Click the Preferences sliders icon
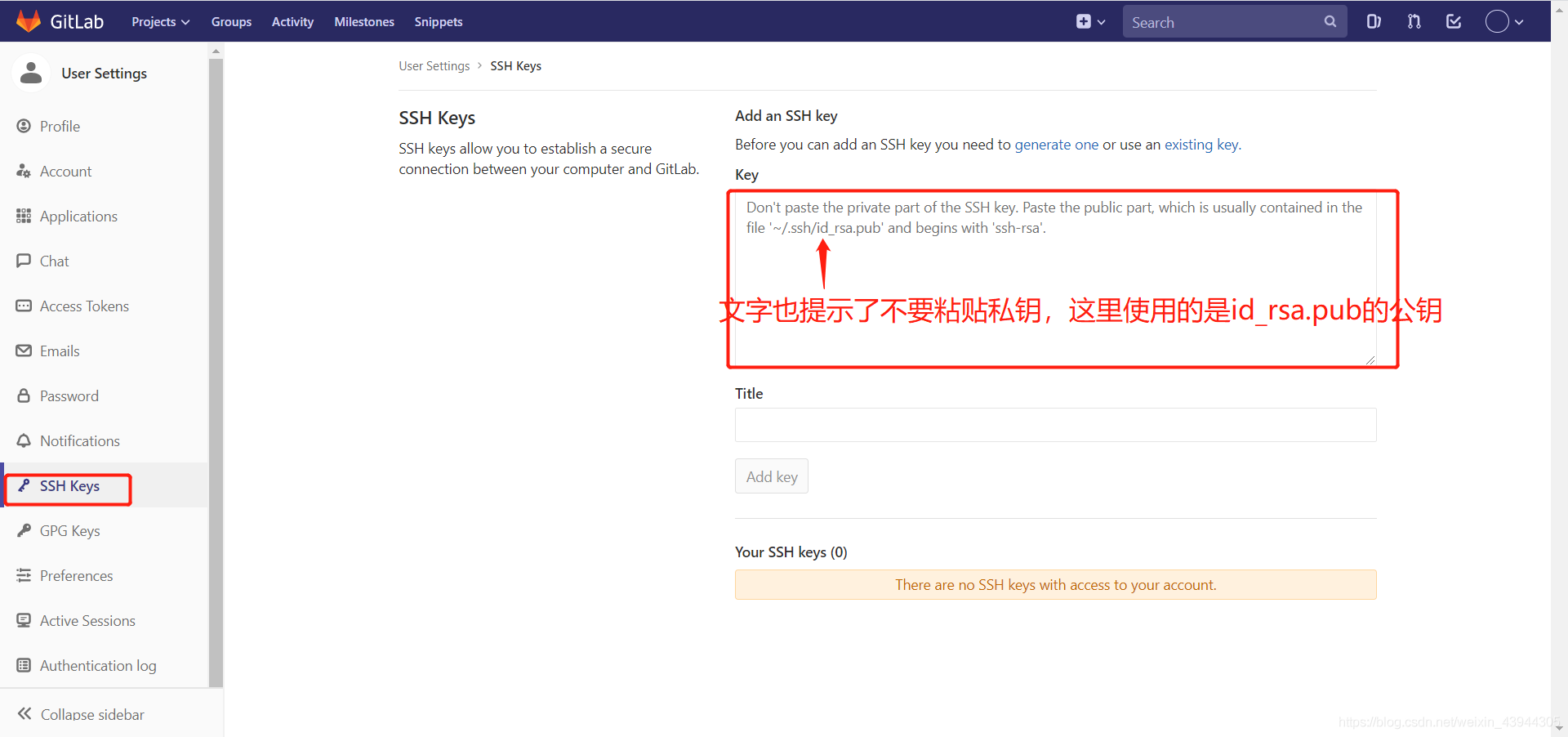The height and width of the screenshot is (737, 1568). 24,575
